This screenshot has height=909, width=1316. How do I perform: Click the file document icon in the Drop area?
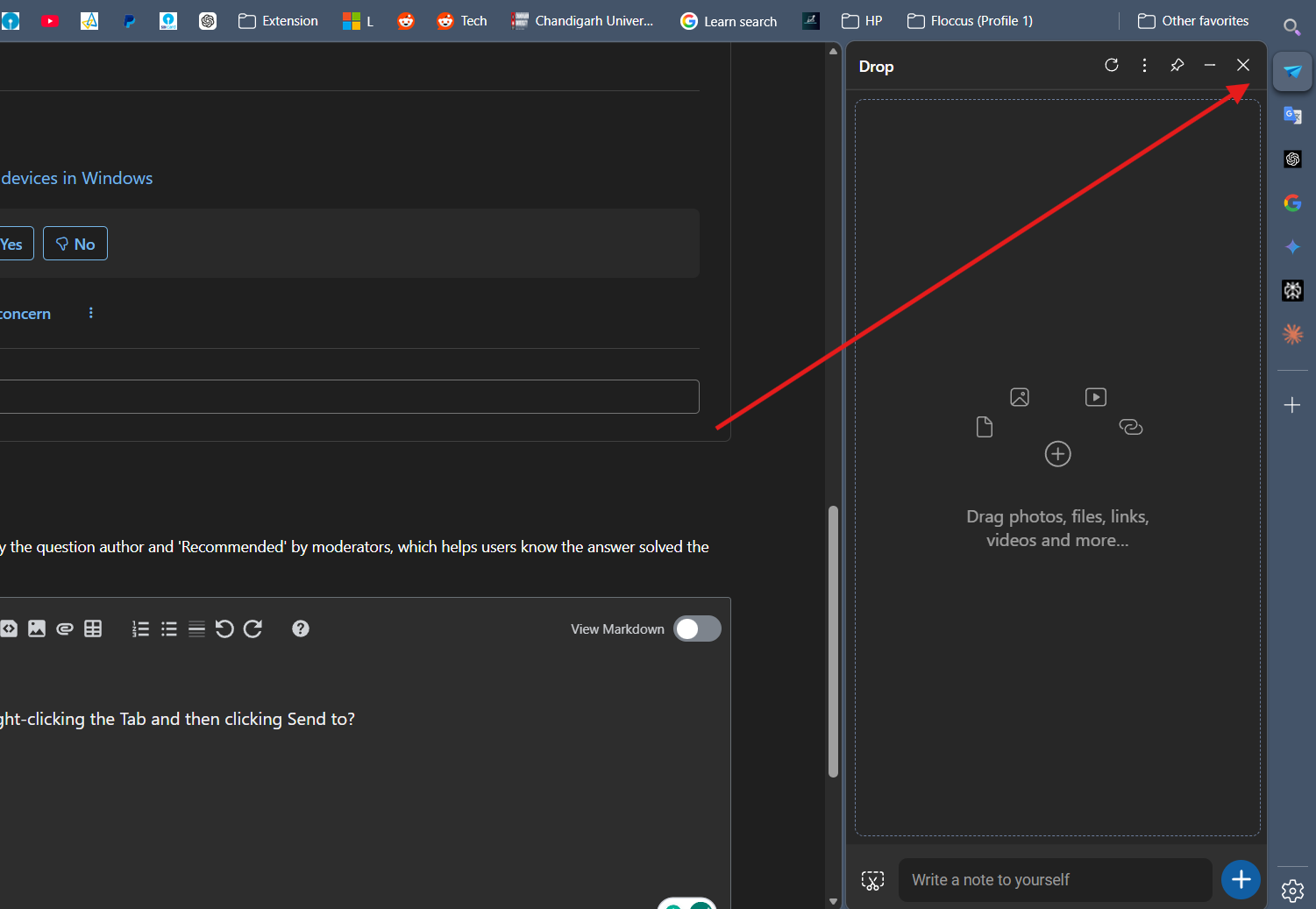tap(985, 427)
